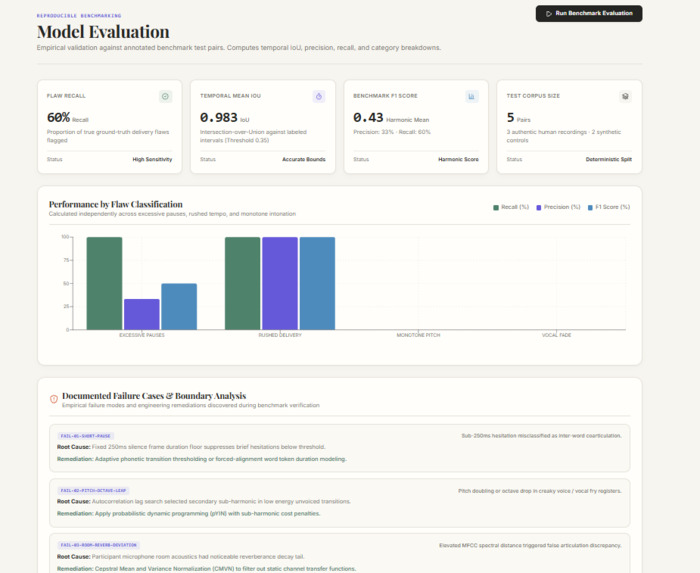The image size is (700, 573).
Task: Click the 250ms silence frame Root Cause line
Action: pos(192,447)
